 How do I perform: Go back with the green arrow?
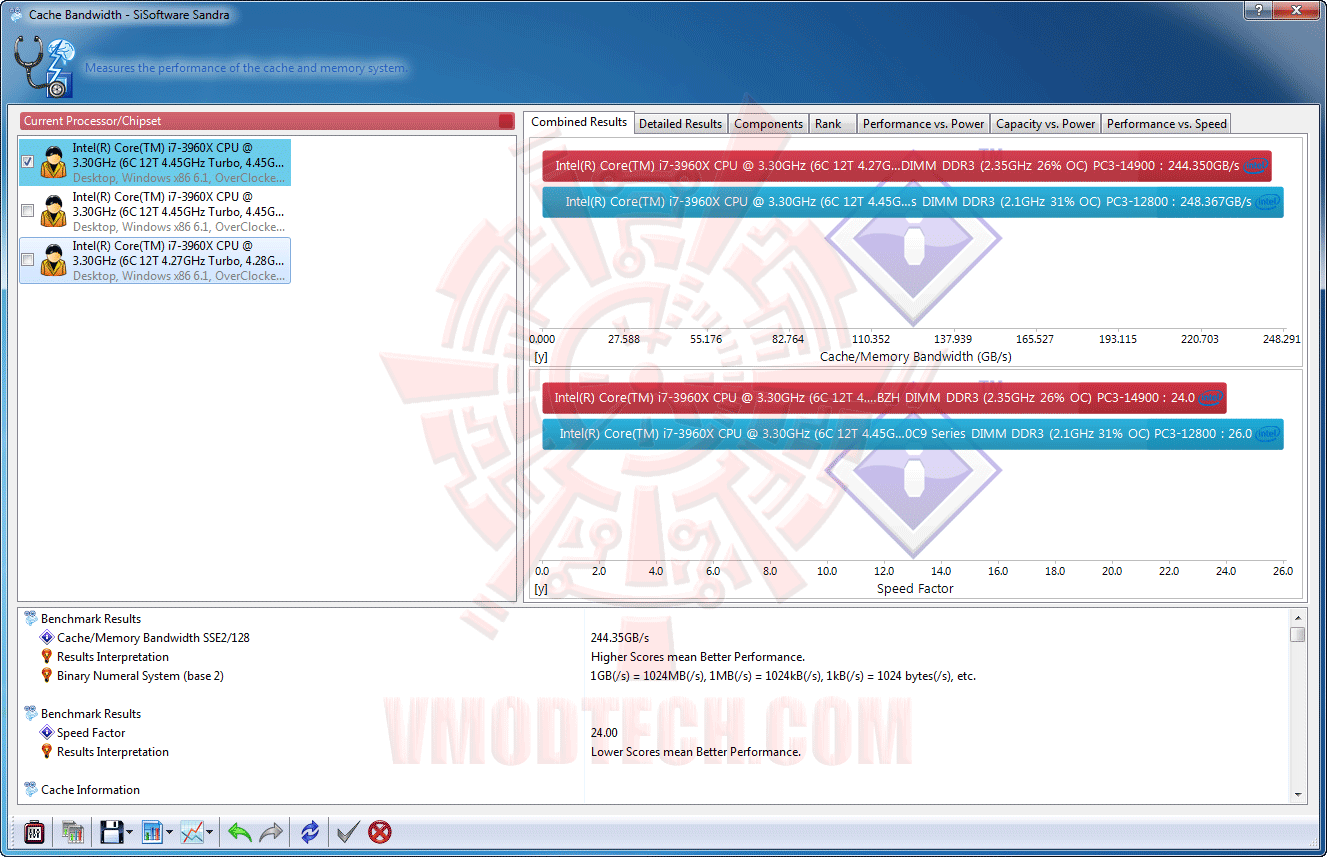239,831
